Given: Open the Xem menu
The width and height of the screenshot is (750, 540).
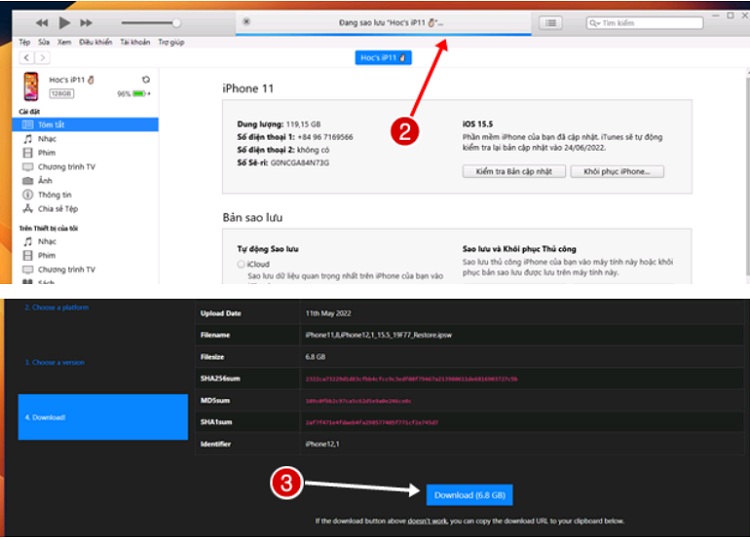Looking at the screenshot, I should tap(64, 42).
